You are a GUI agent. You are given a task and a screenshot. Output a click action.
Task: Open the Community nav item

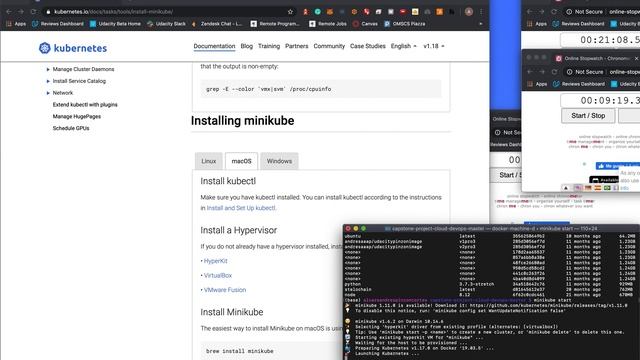point(329,46)
